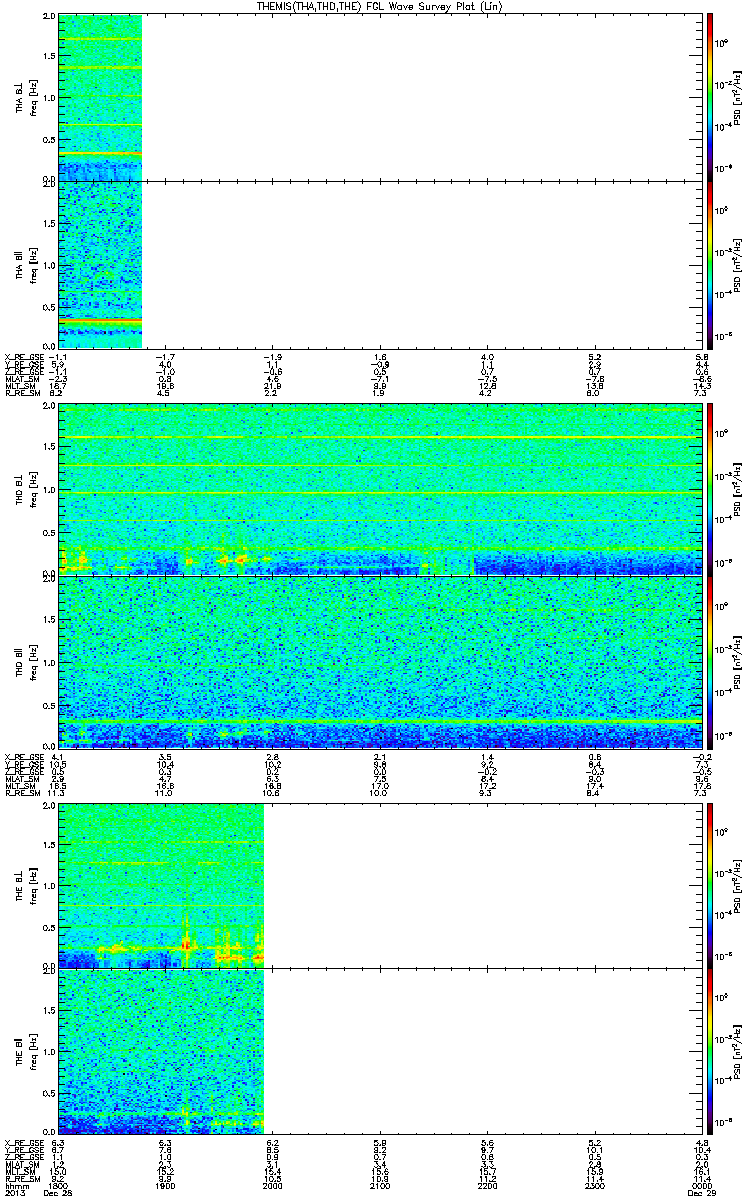Click the 'Dec 28' date label
This screenshot has width=750, height=1200.
tap(59, 1195)
